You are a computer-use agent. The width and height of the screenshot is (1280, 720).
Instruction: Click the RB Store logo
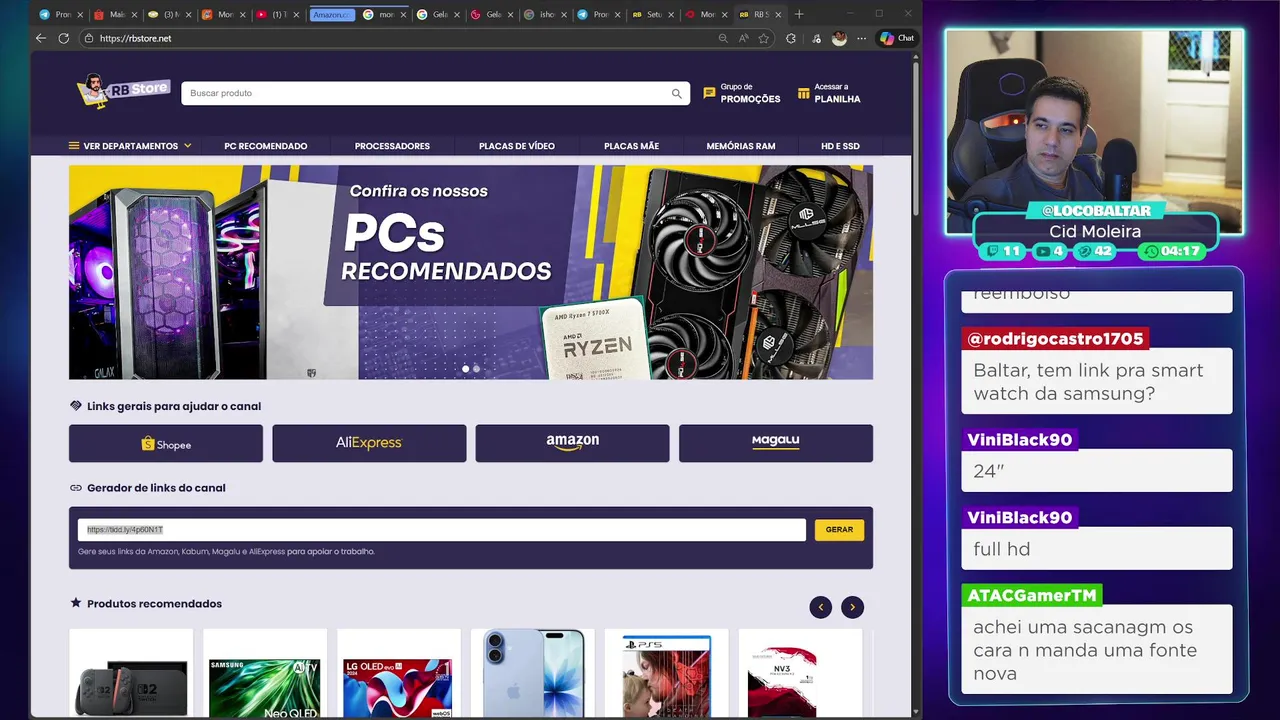coord(124,90)
